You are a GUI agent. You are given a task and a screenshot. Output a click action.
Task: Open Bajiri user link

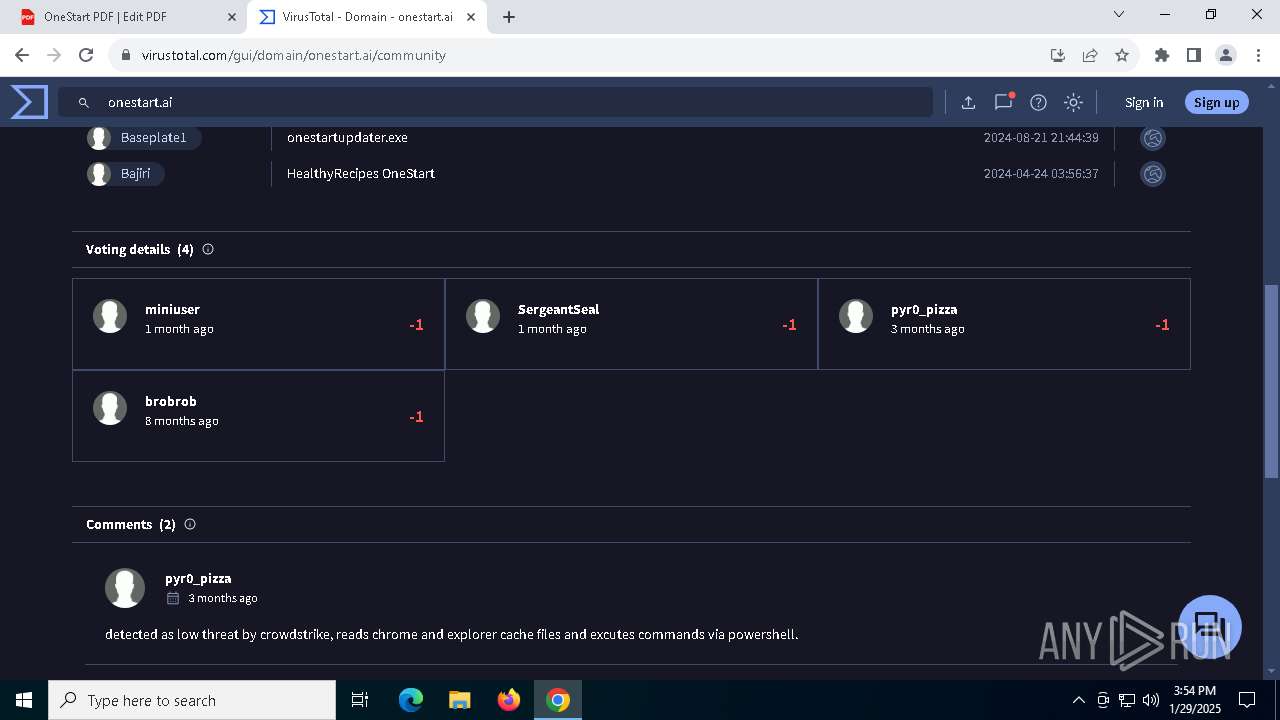coord(136,174)
